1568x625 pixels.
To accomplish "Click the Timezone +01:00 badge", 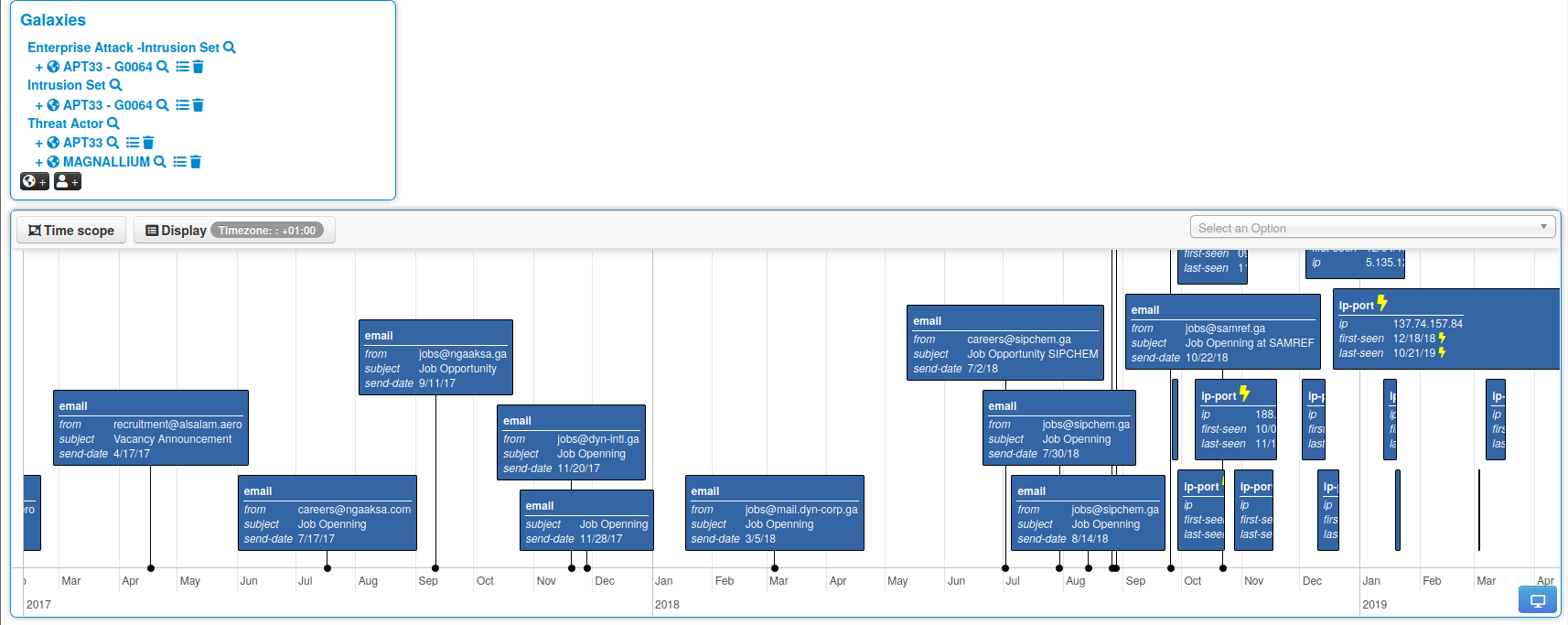I will coord(267,231).
